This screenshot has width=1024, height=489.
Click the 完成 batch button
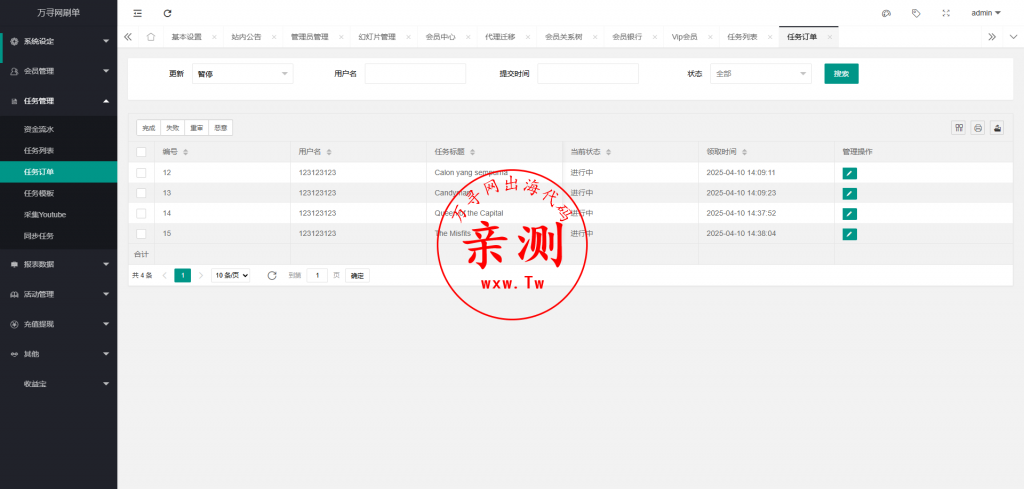click(149, 128)
